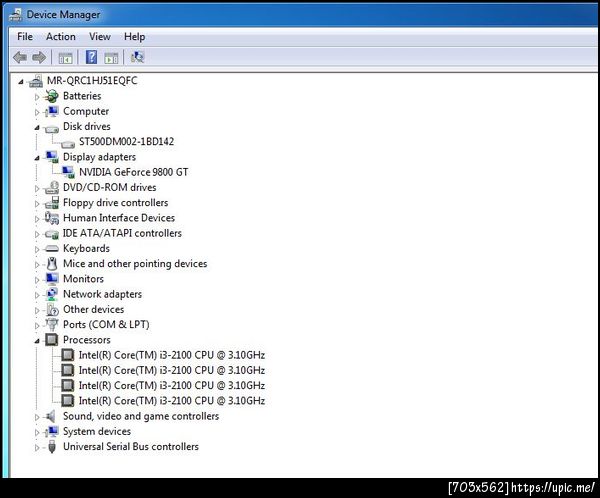The image size is (600, 498).
Task: Open the File menu
Action: [25, 37]
